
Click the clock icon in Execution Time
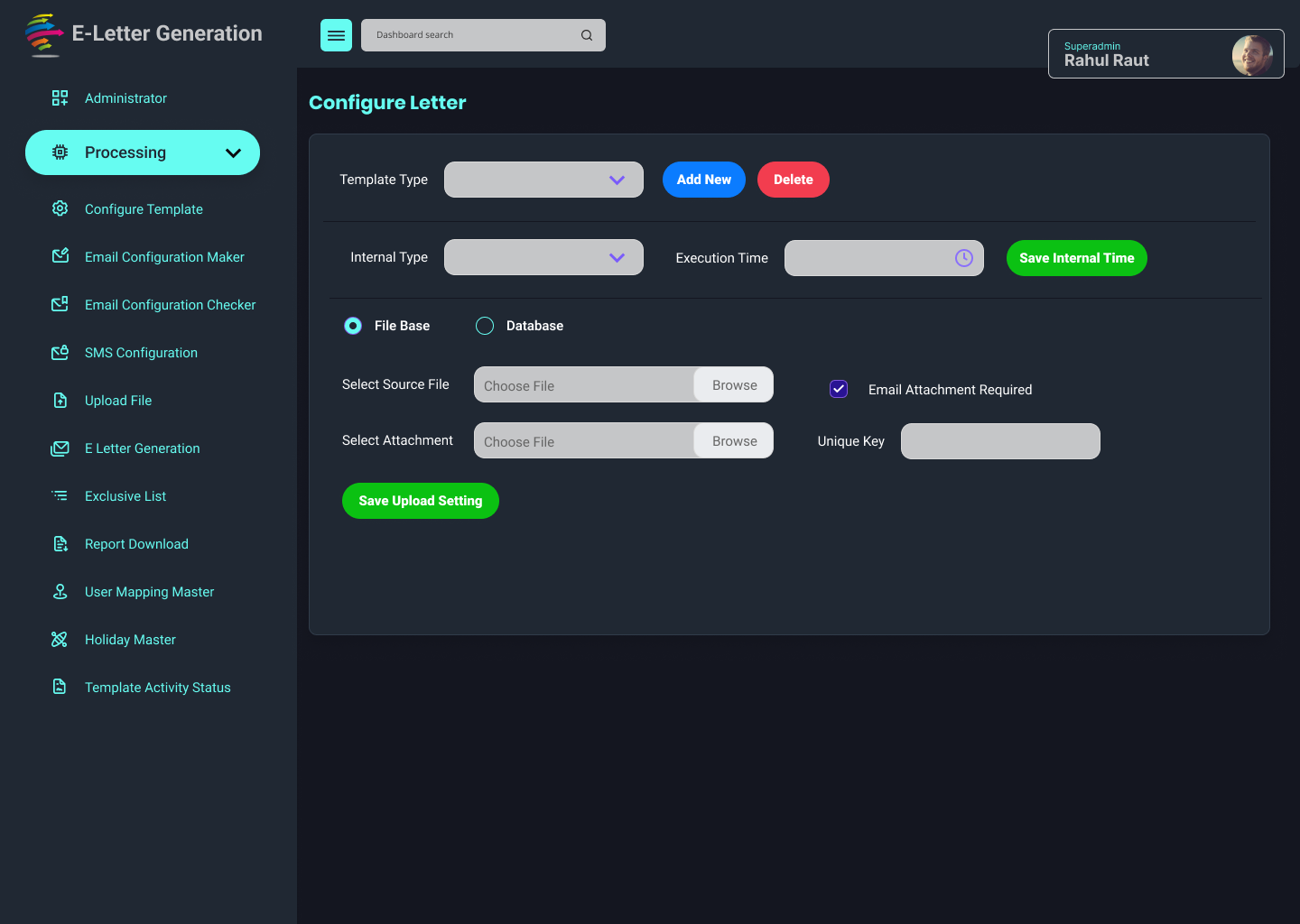(964, 258)
